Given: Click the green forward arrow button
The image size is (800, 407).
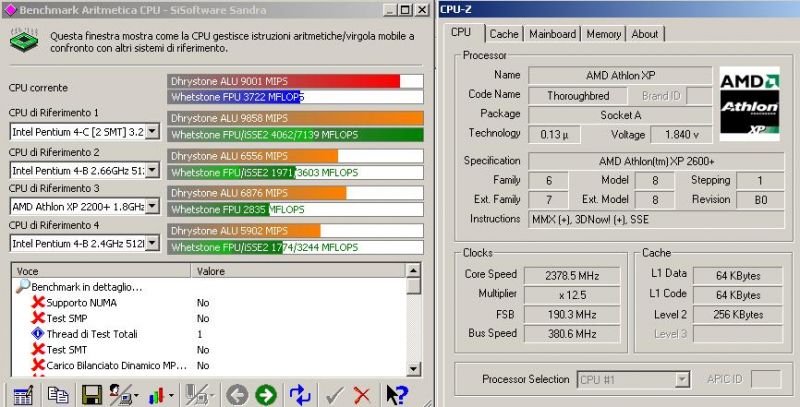Looking at the screenshot, I should pos(266,395).
